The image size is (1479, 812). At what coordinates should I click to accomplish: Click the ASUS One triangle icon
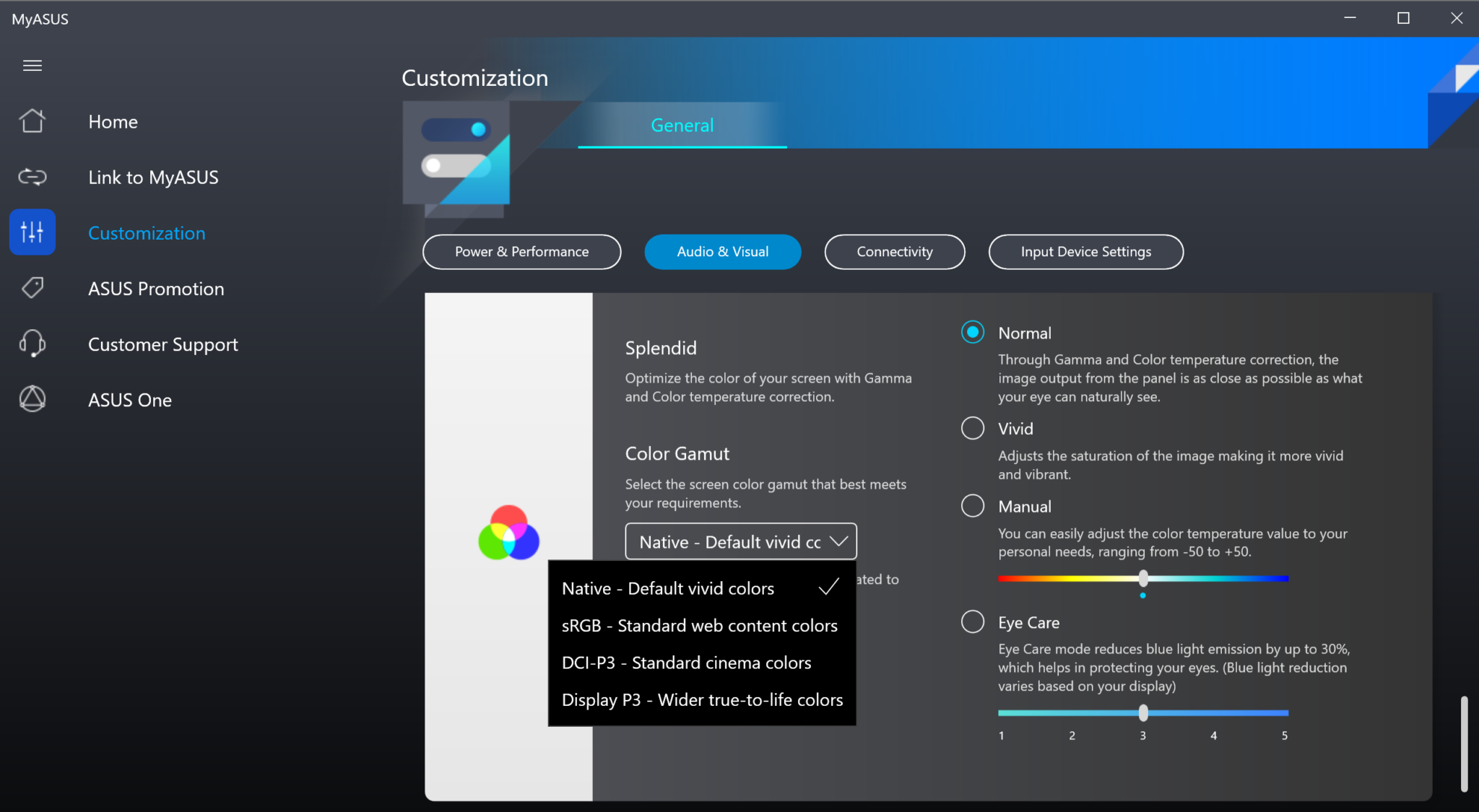click(32, 399)
